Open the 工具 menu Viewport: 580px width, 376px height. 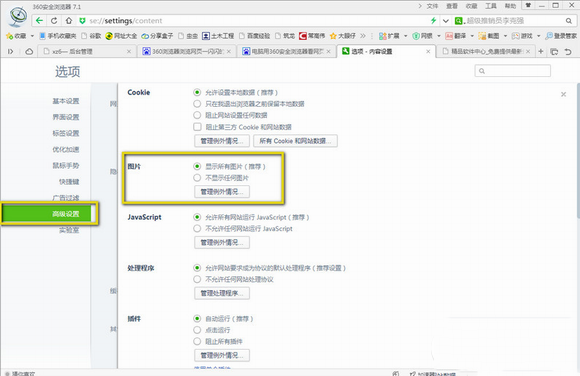[491, 6]
